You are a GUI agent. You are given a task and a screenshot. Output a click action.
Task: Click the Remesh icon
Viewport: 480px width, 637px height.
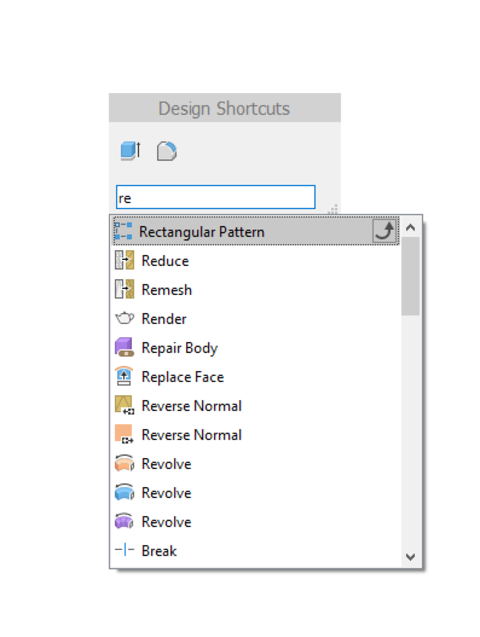pos(124,289)
